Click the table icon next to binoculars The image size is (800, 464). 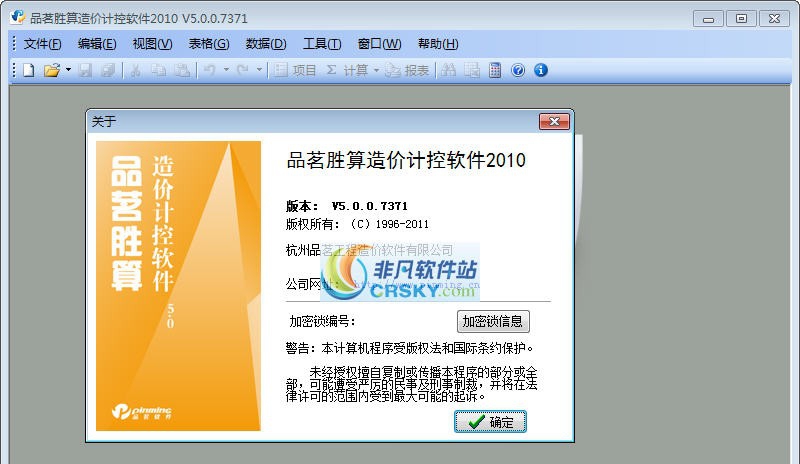click(472, 70)
